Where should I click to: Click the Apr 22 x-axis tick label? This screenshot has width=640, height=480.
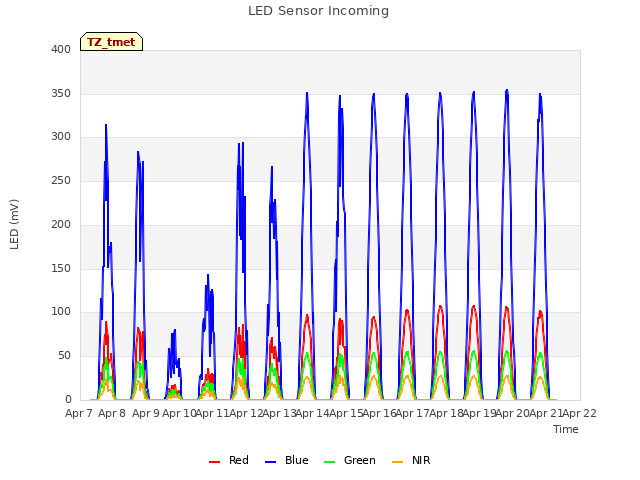click(x=580, y=413)
